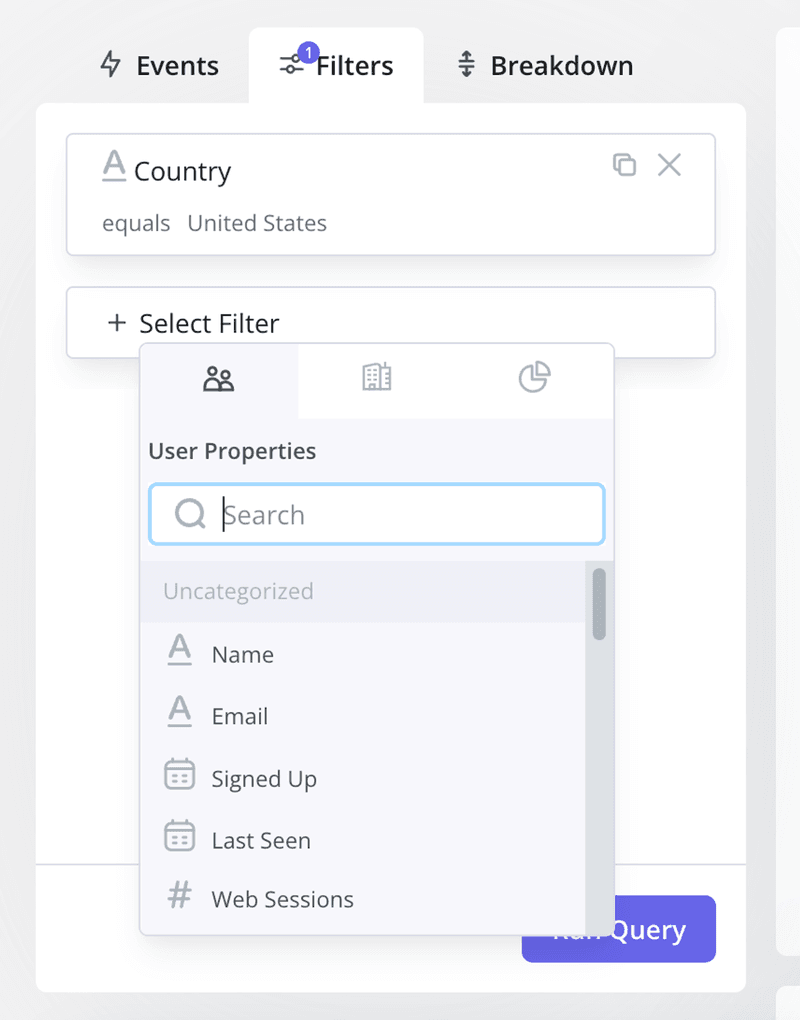Click the magnifier icon in the search box
Viewport: 800px width, 1020px height.
(x=188, y=513)
